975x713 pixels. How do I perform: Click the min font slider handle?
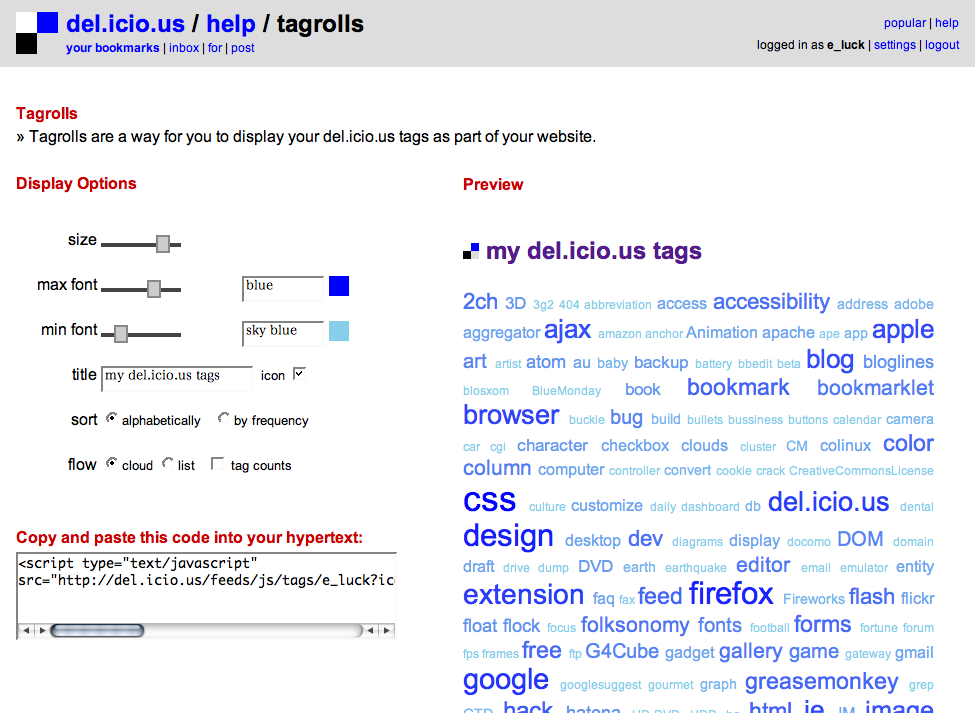(x=121, y=333)
